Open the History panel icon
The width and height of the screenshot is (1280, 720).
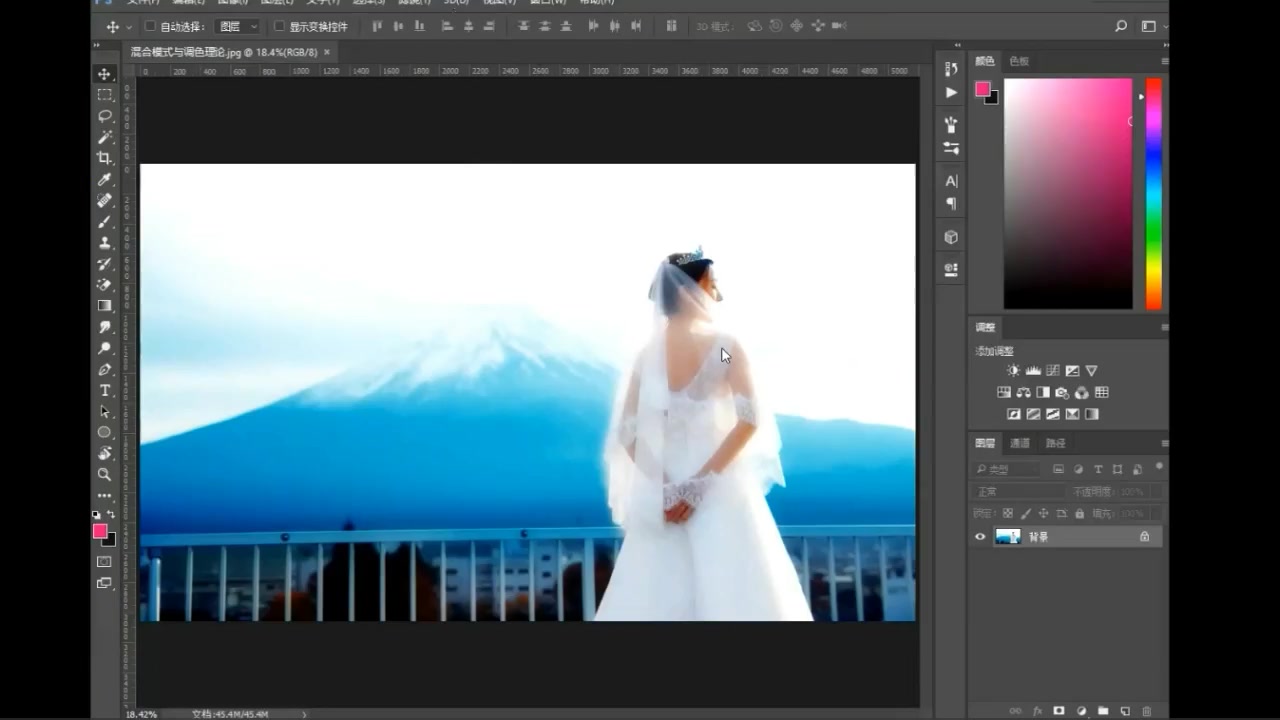click(951, 68)
